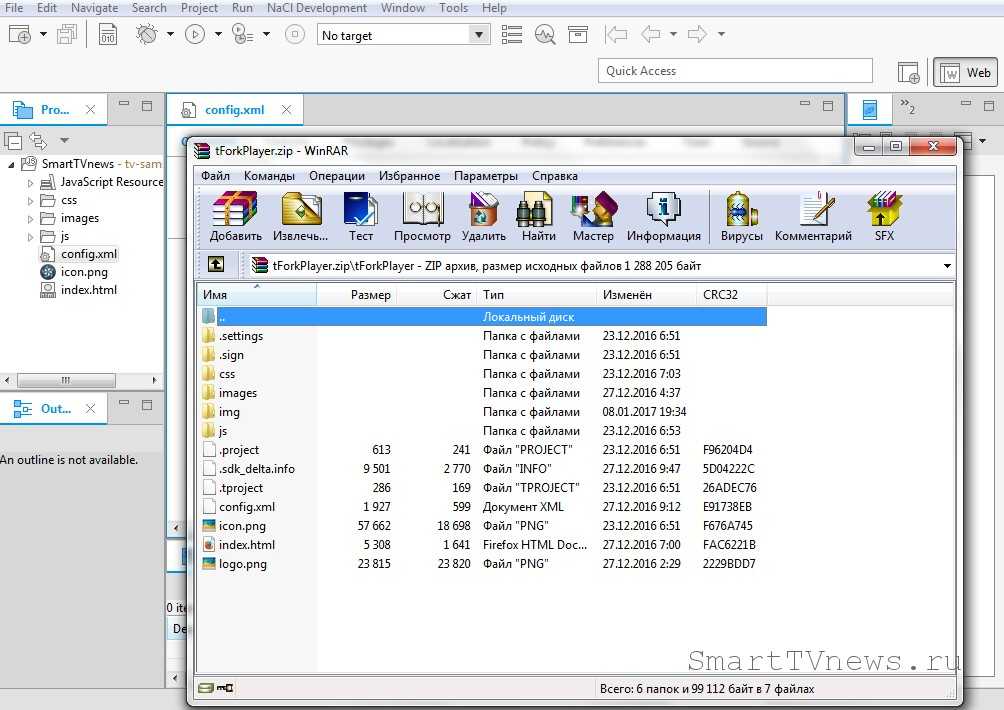Select config.xml in the archive list
The height and width of the screenshot is (710, 1004).
[x=246, y=507]
